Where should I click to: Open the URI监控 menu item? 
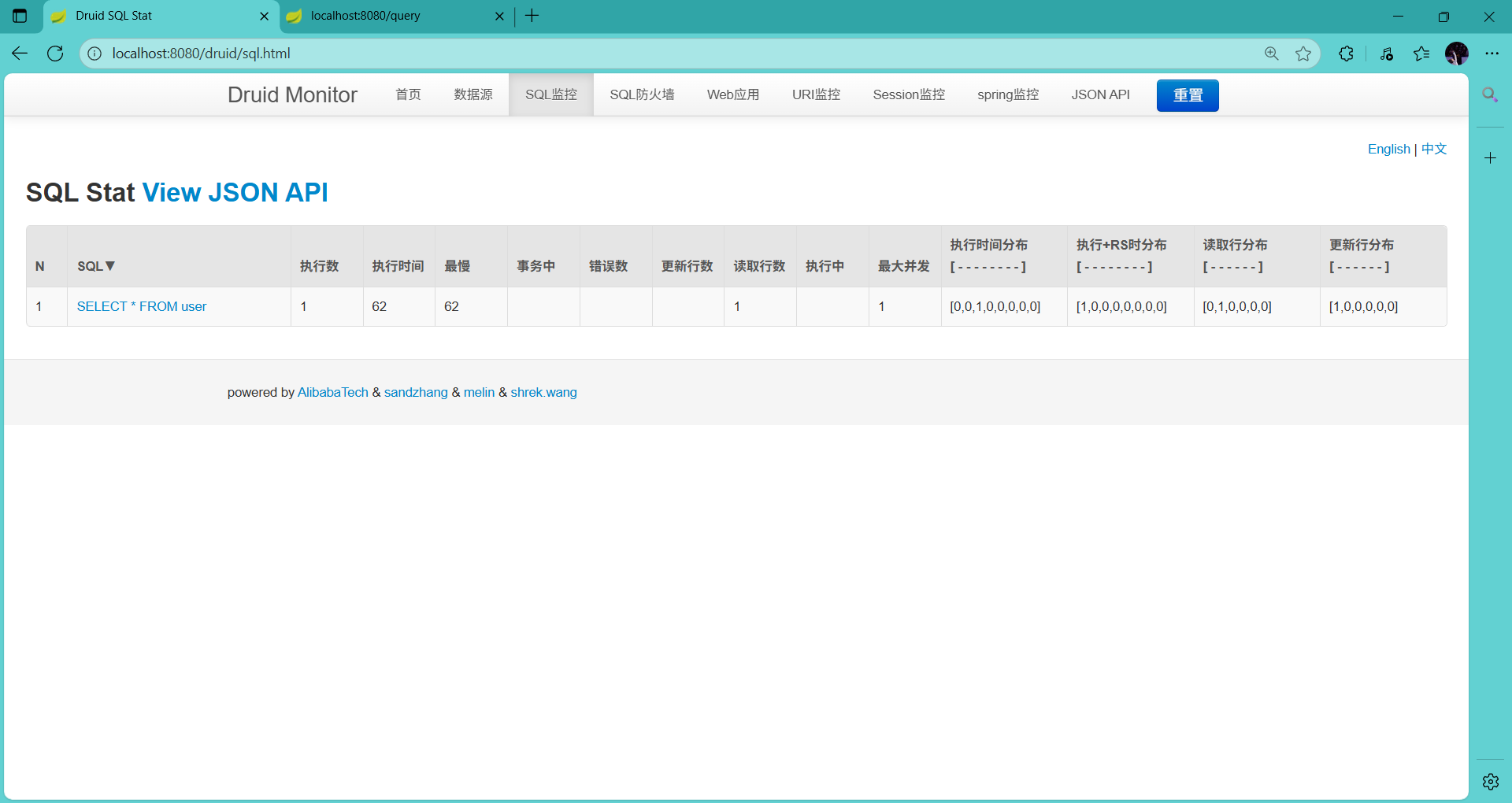(x=816, y=95)
